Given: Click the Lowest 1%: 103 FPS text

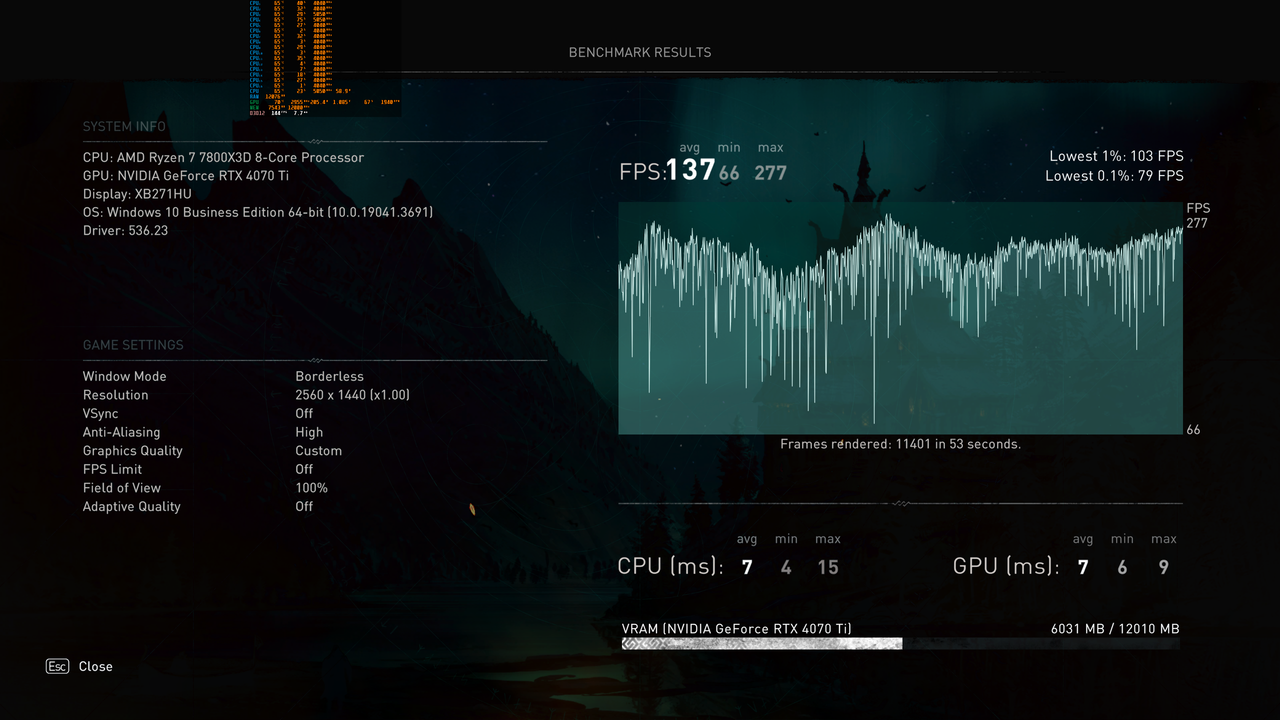Looking at the screenshot, I should pyautogui.click(x=1116, y=156).
